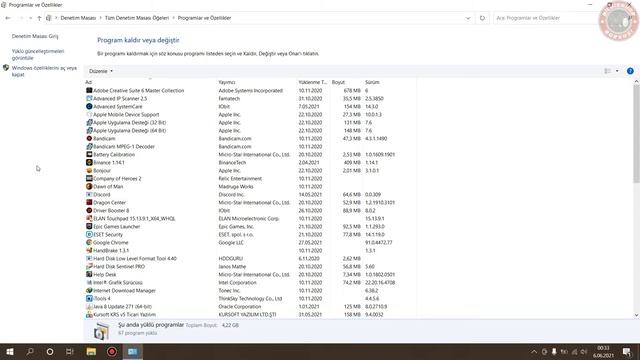
Task: Select Hard Disk Low Level Format Tool row
Action: click(x=250, y=258)
